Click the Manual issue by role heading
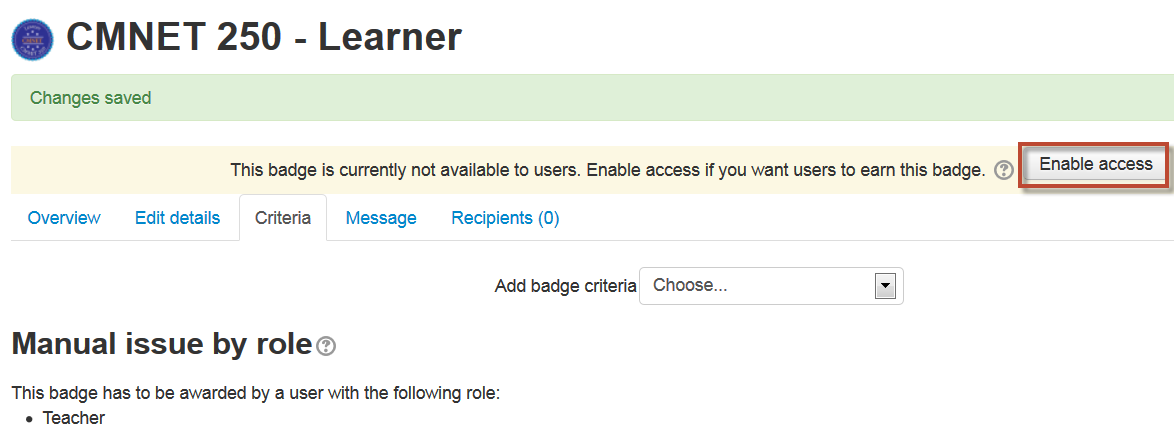The image size is (1174, 442). [x=162, y=345]
